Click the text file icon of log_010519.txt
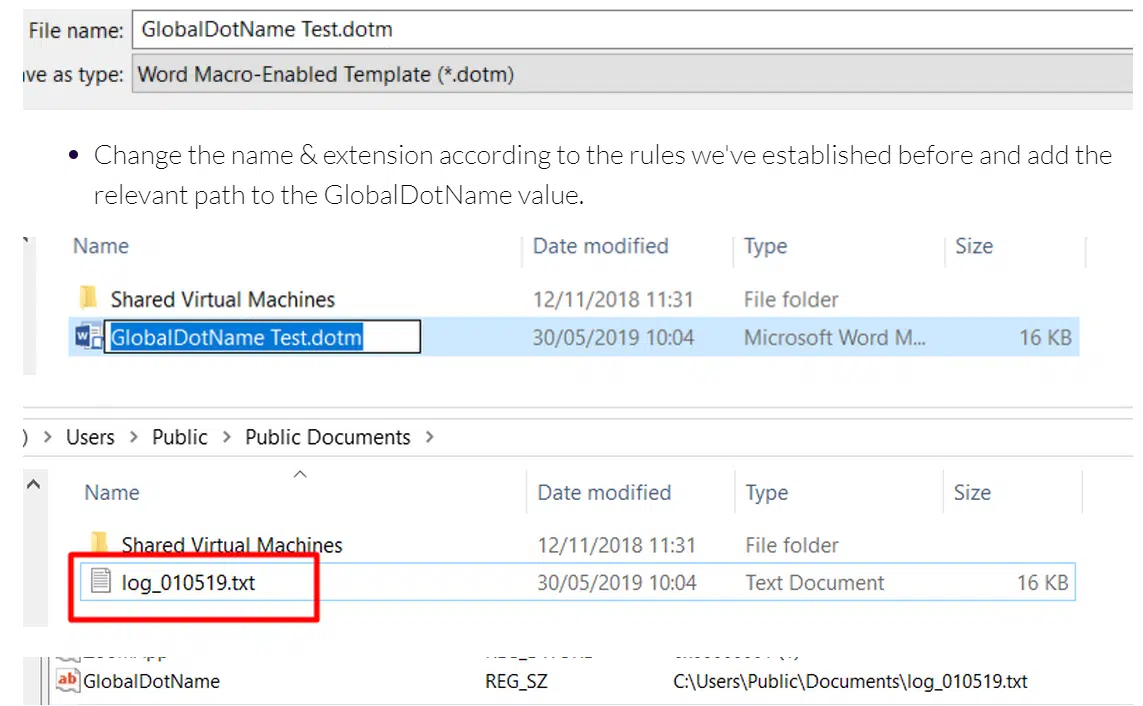Viewport: 1143px width, 706px height. pyautogui.click(x=99, y=581)
